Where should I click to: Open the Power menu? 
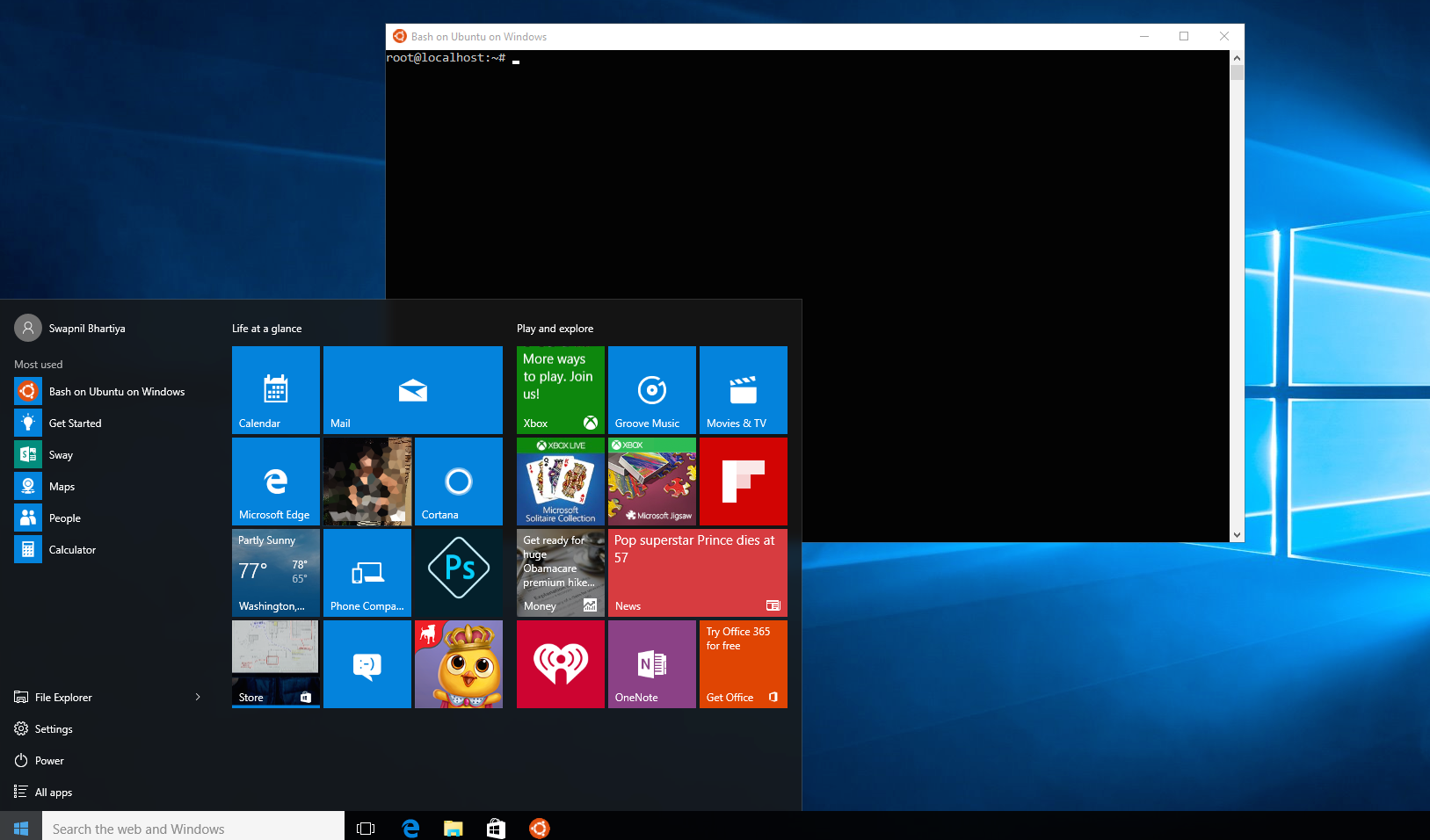coord(48,760)
